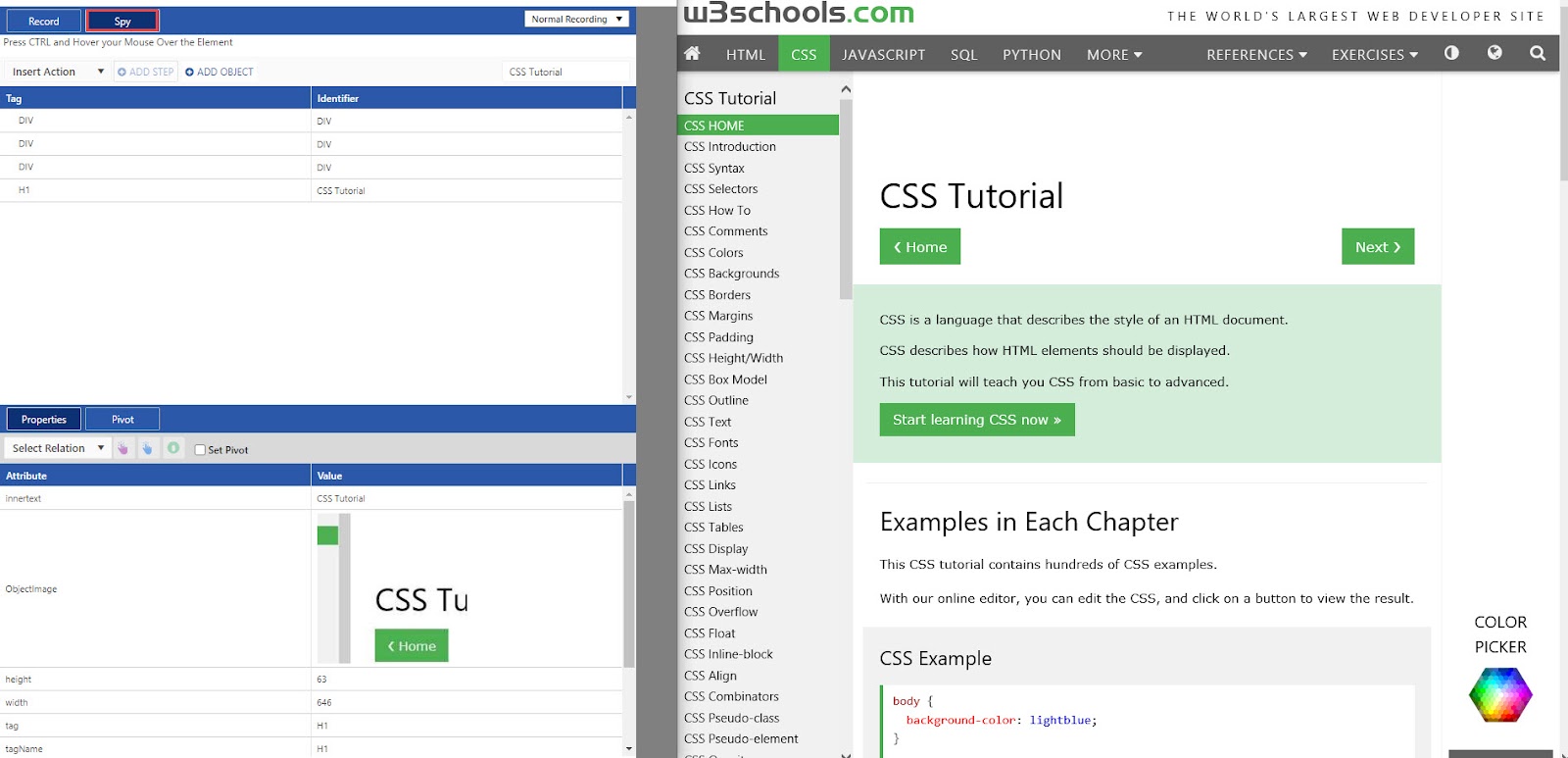Open CSS Combinators link

[x=731, y=697]
